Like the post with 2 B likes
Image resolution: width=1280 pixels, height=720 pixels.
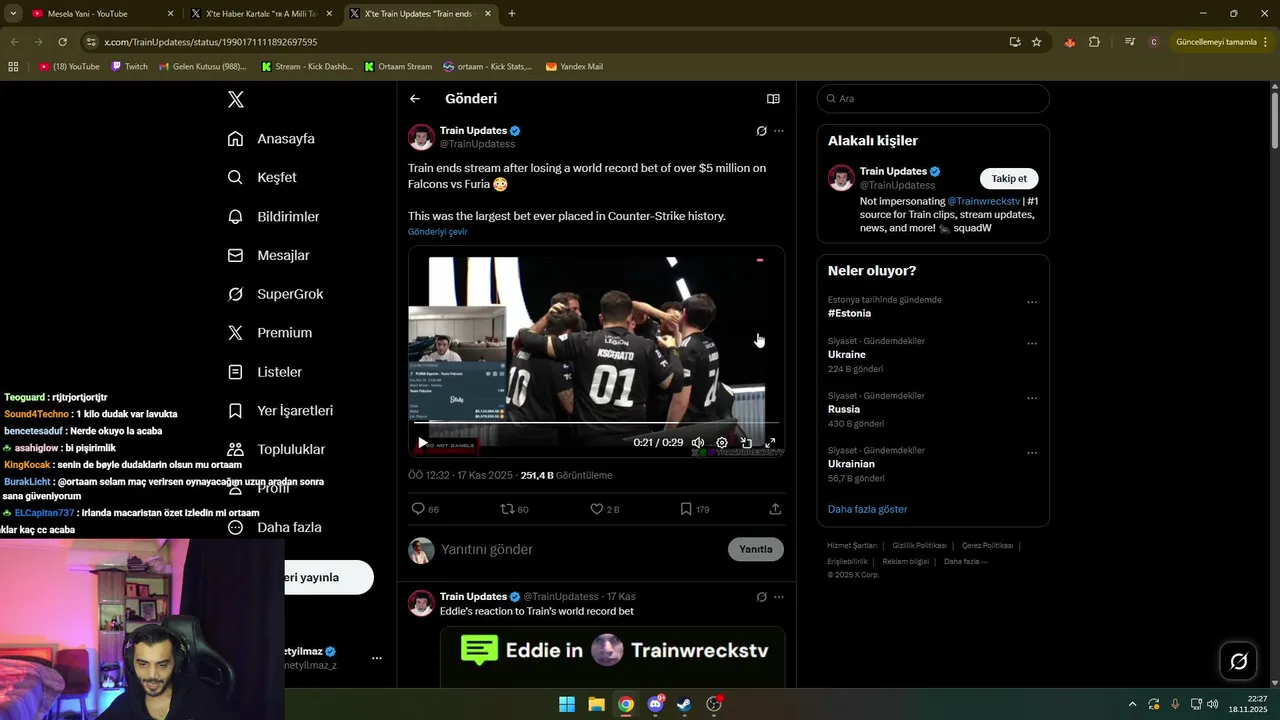tap(605, 509)
